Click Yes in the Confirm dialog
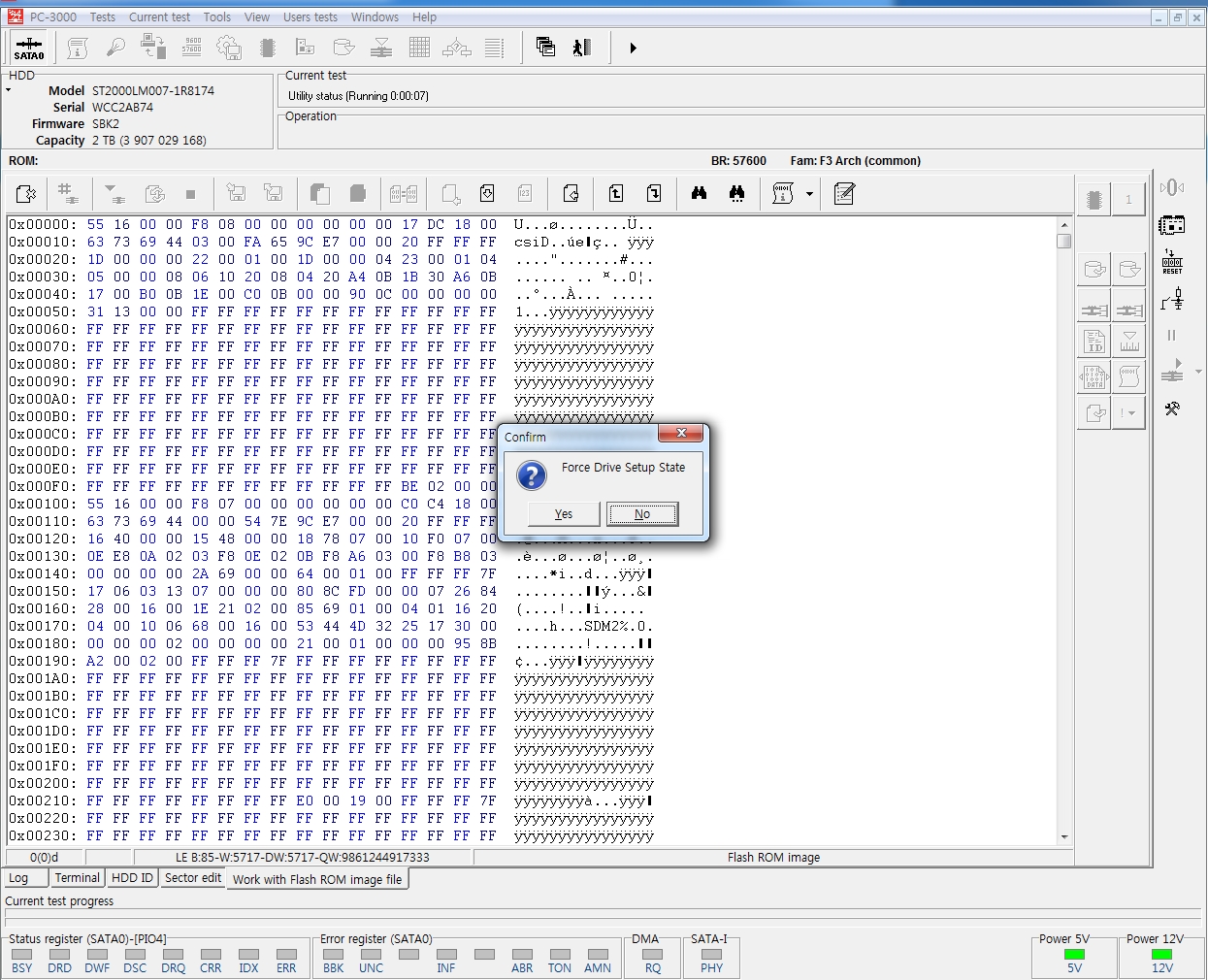The height and width of the screenshot is (980, 1208). pos(564,514)
